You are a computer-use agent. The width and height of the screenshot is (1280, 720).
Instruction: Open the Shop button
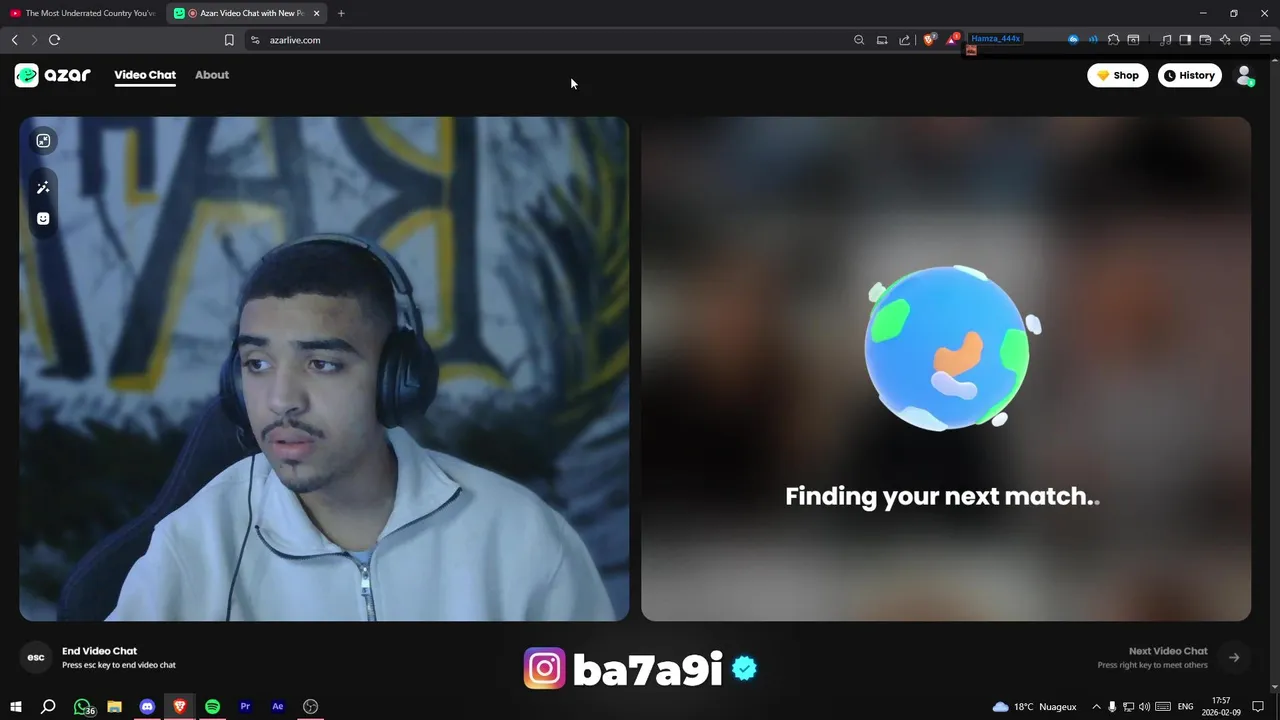[x=1117, y=75]
